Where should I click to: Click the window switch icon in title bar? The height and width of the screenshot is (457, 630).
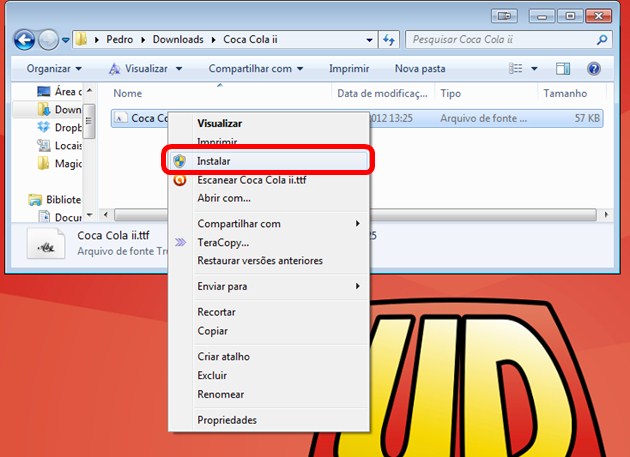coord(504,16)
